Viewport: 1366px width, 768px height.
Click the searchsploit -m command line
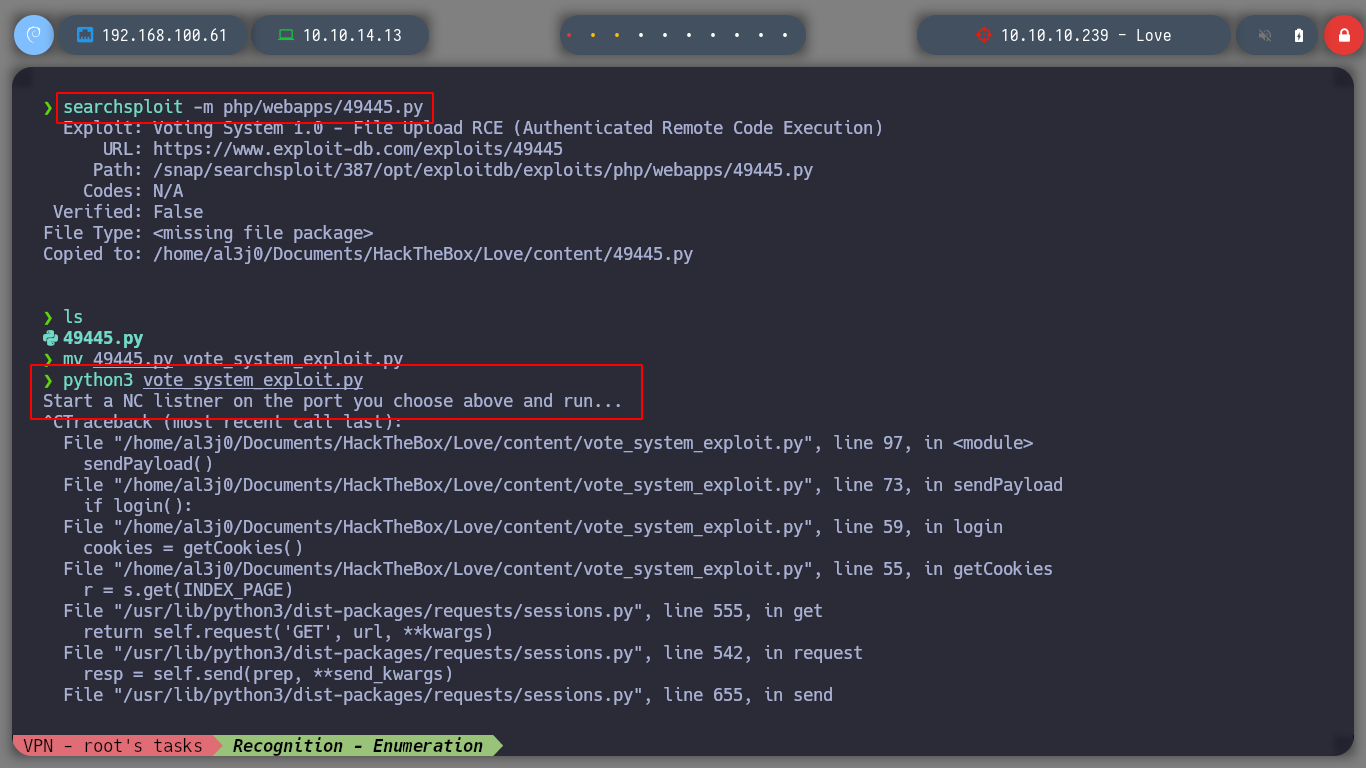coord(243,107)
